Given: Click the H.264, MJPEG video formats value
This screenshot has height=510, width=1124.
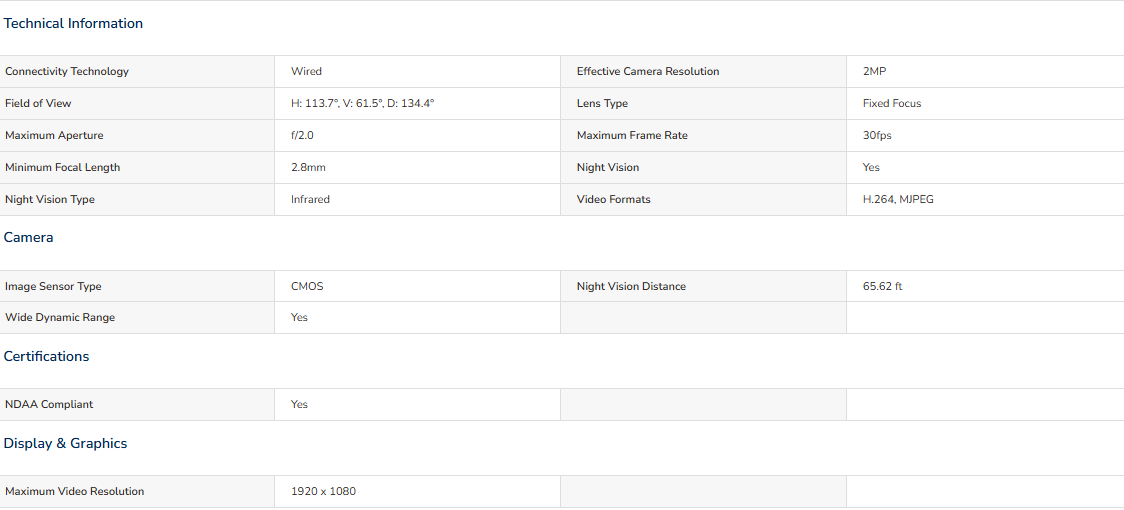Looking at the screenshot, I should pos(898,199).
